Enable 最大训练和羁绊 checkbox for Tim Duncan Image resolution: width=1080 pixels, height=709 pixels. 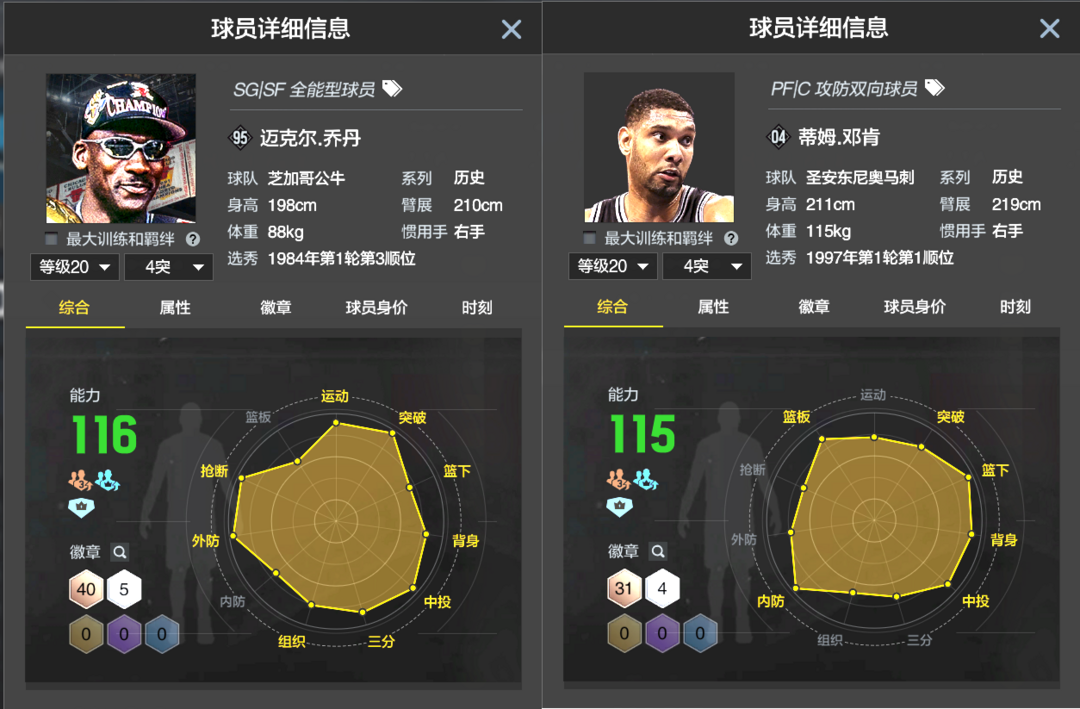point(589,238)
